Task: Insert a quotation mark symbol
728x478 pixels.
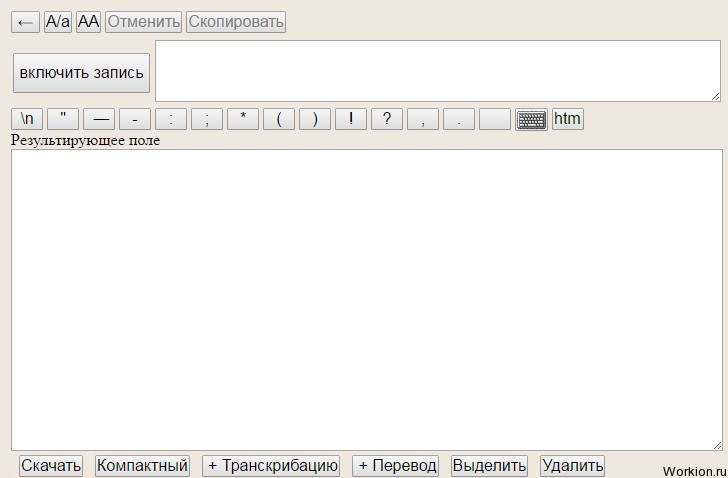Action: [x=63, y=119]
